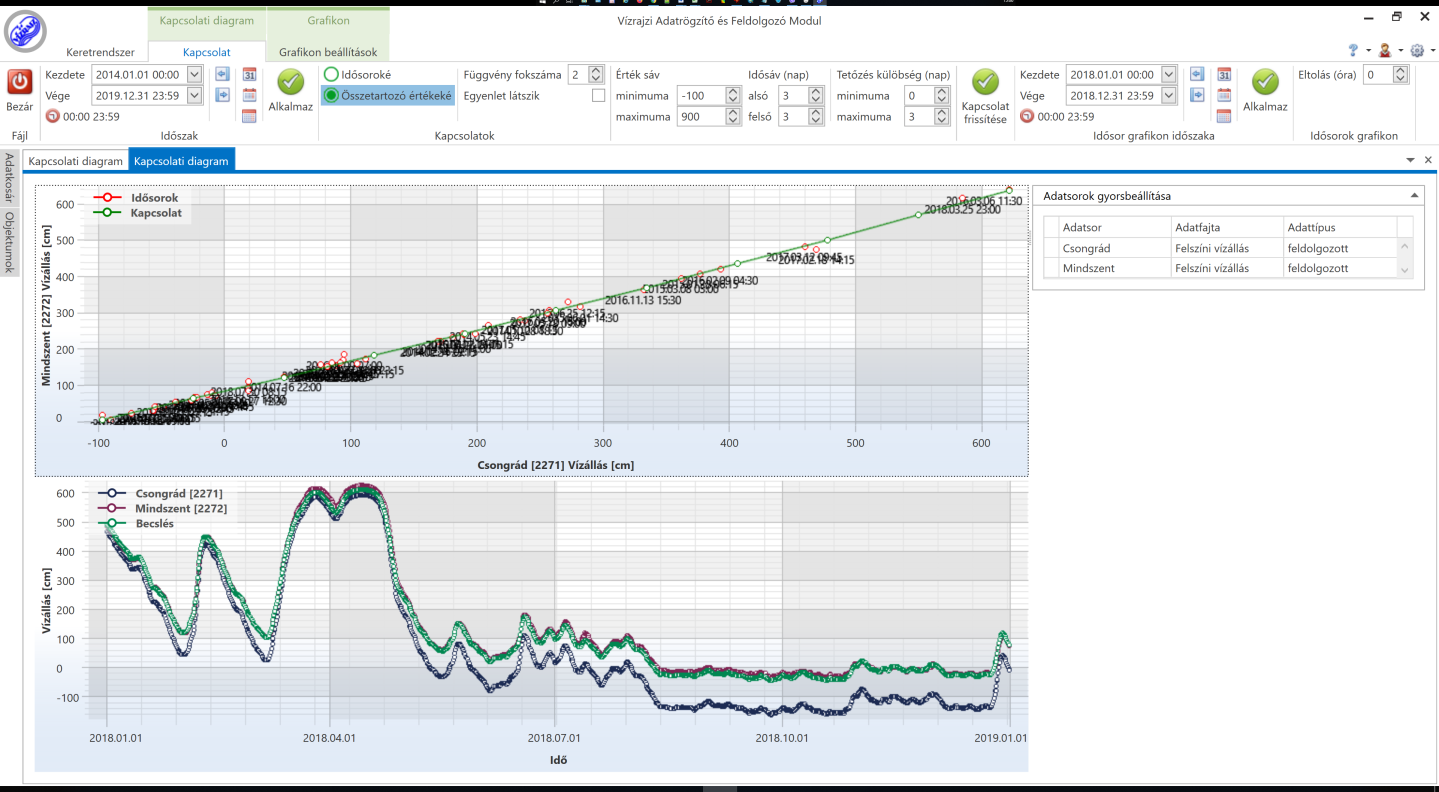Click the Idősáv alsó stepper
1439x792 pixels.
816,96
